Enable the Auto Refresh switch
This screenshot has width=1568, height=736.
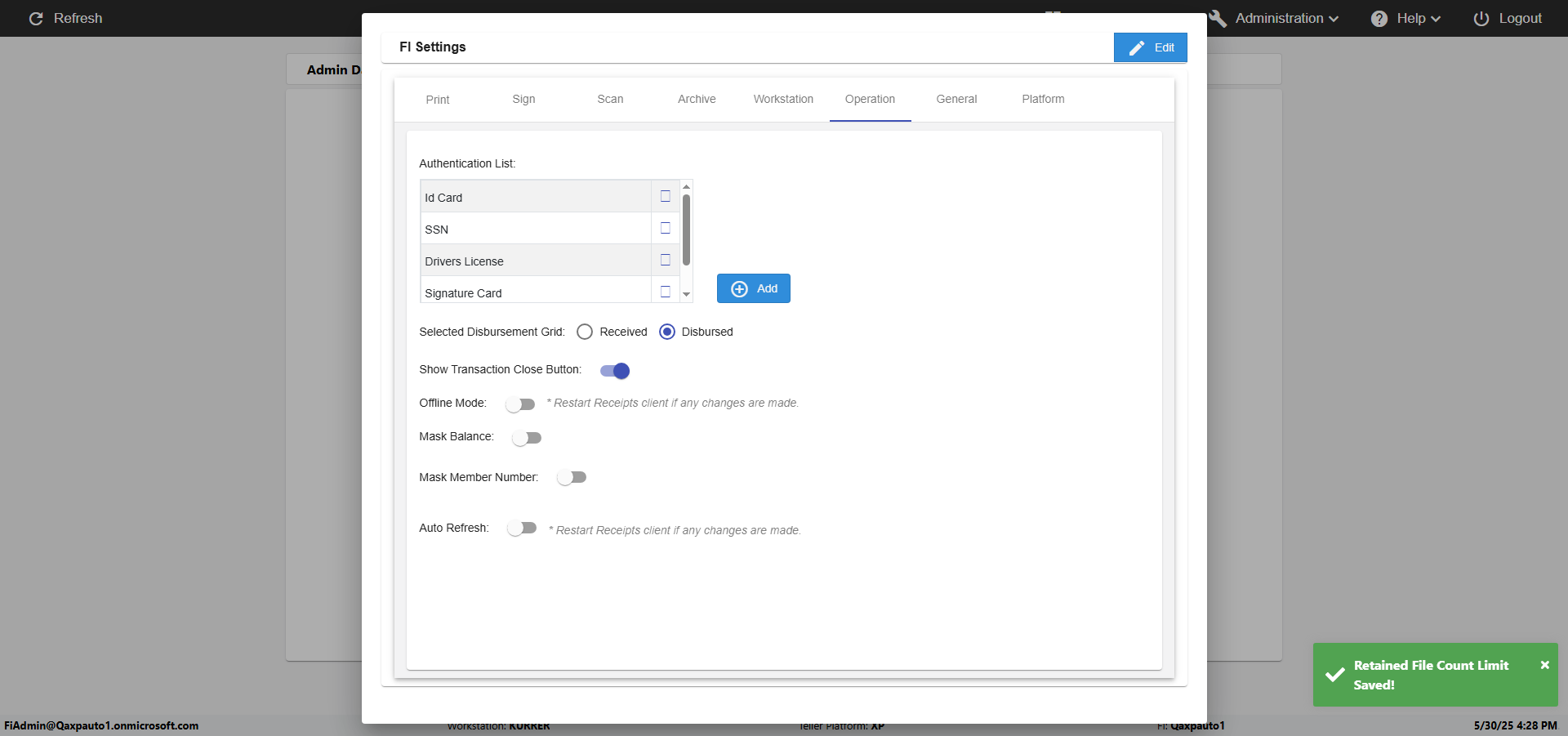pyautogui.click(x=522, y=529)
